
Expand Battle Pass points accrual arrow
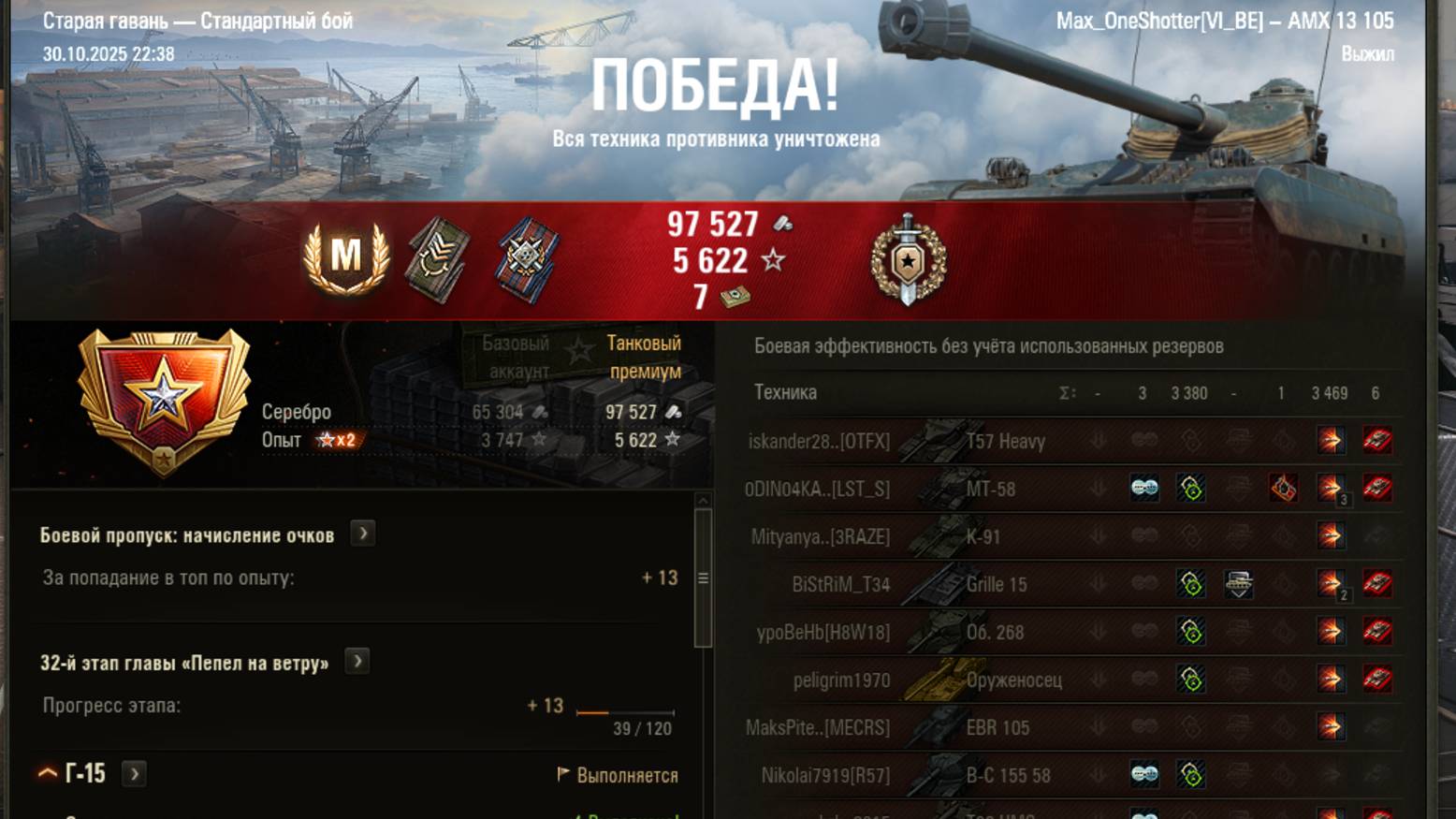pos(363,534)
